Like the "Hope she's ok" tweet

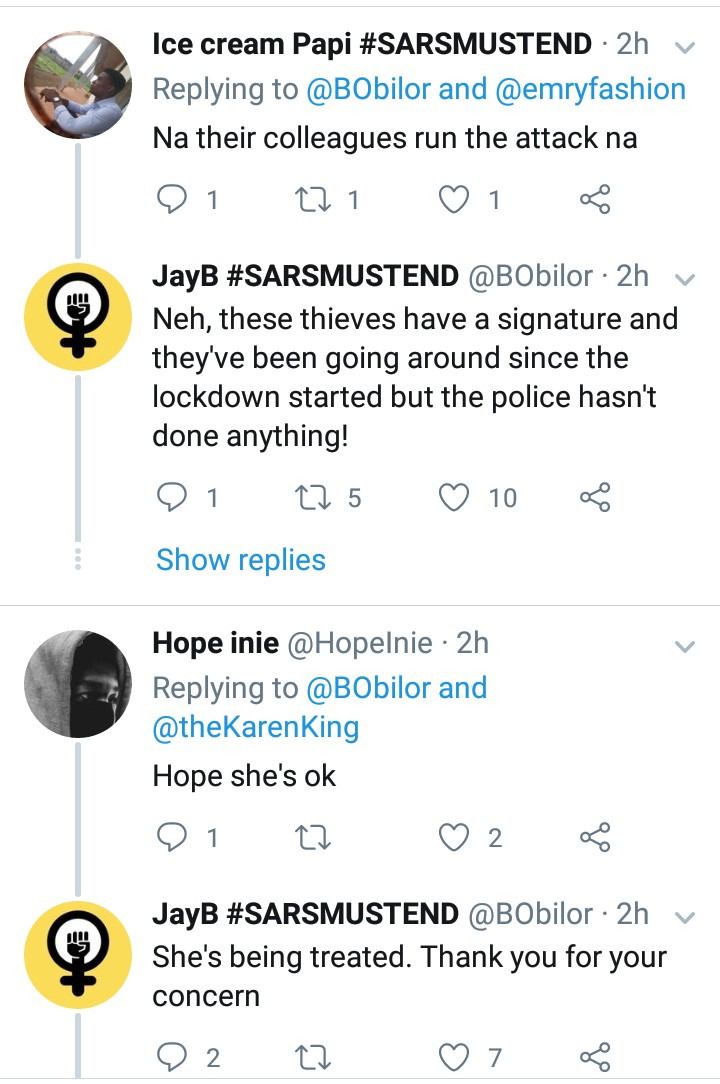point(455,838)
